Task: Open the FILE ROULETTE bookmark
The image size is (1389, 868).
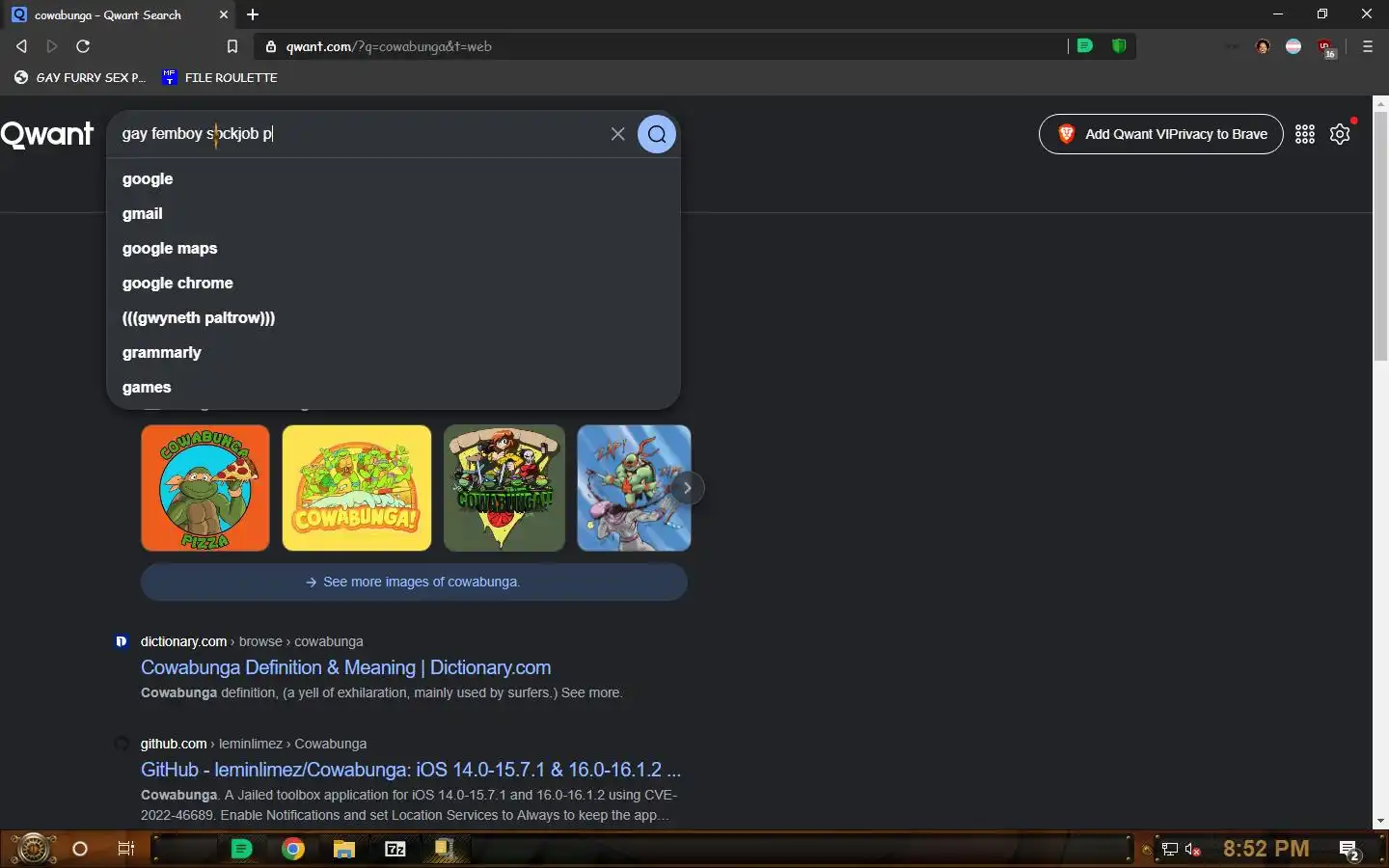Action: point(220,77)
